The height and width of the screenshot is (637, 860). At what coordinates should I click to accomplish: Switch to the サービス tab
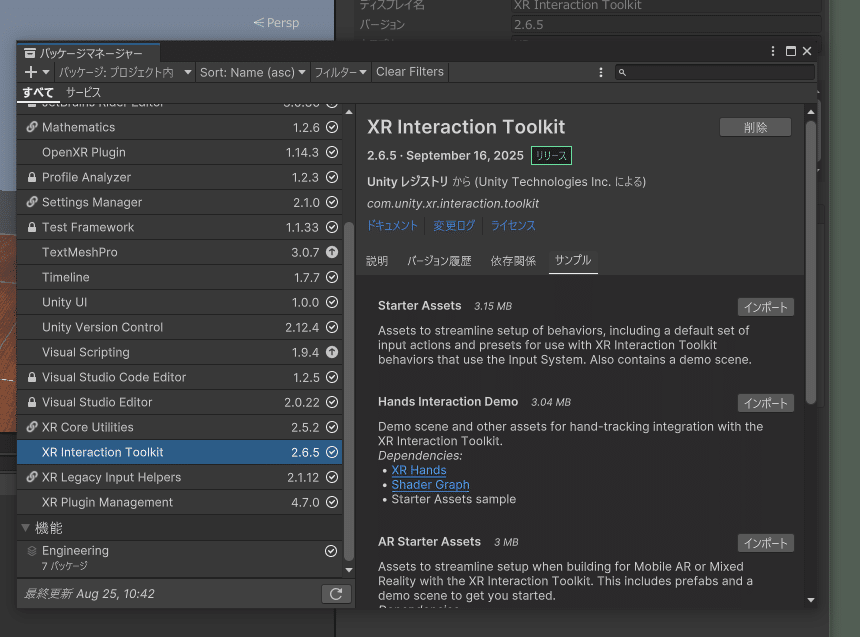click(x=83, y=92)
